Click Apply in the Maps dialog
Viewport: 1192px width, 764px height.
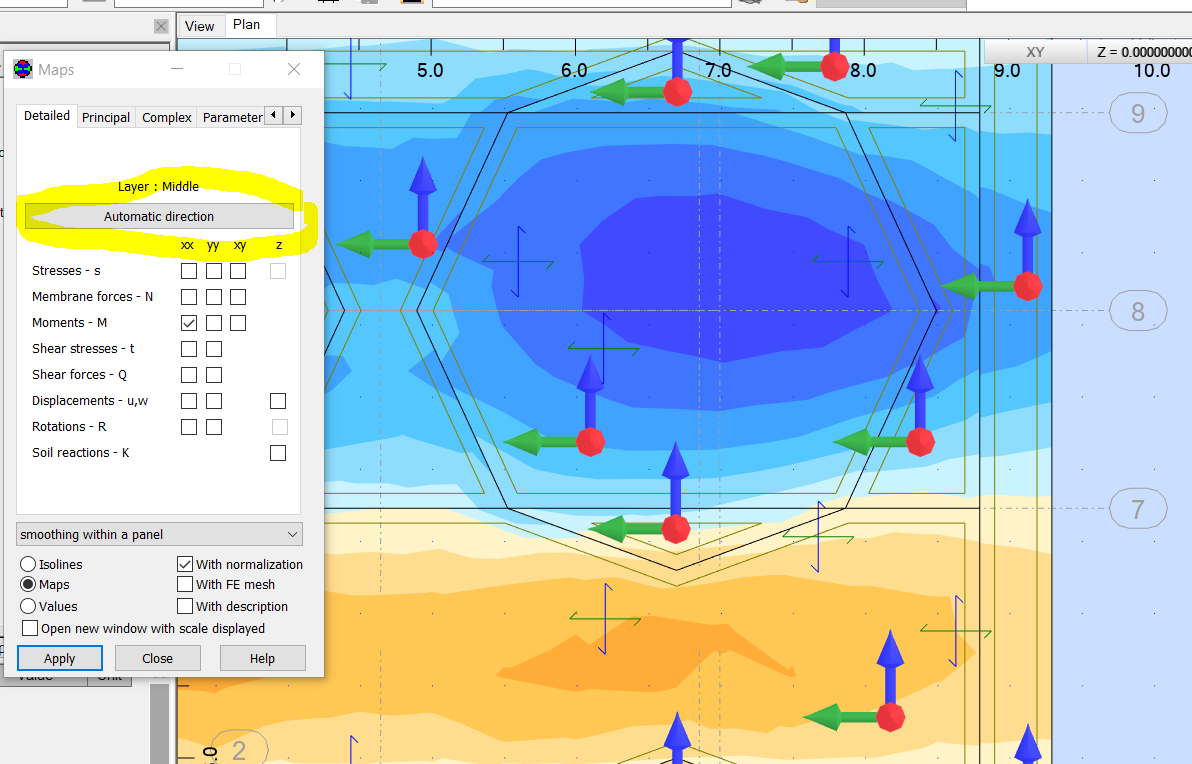pos(59,658)
